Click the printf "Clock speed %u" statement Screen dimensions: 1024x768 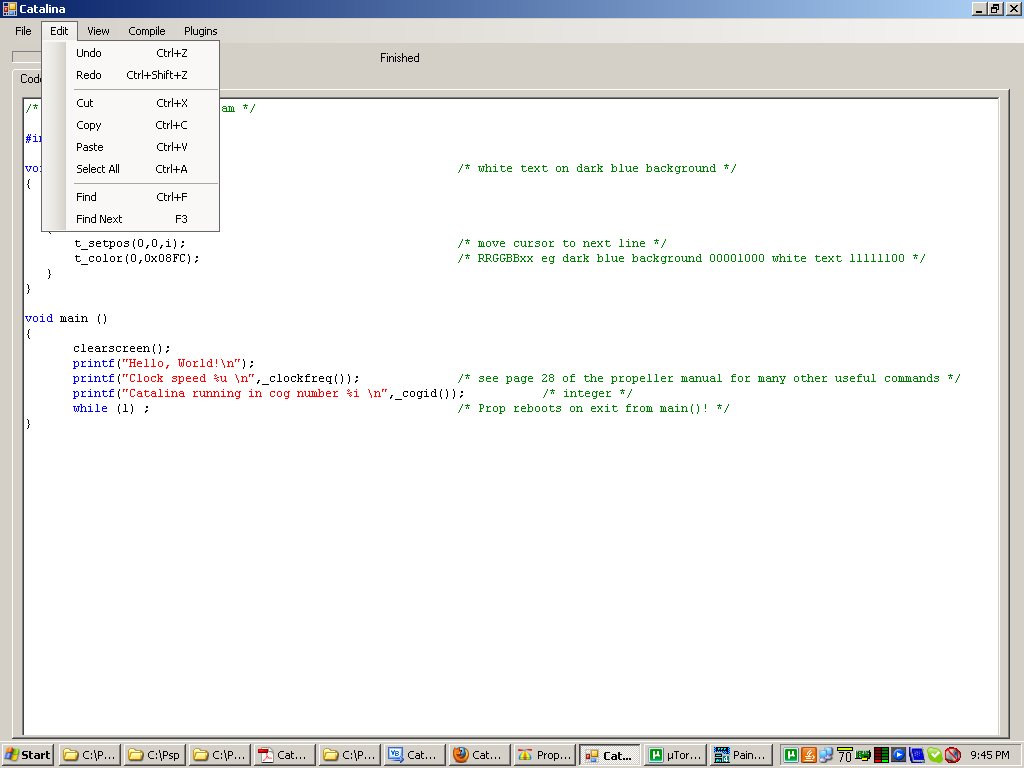click(216, 379)
